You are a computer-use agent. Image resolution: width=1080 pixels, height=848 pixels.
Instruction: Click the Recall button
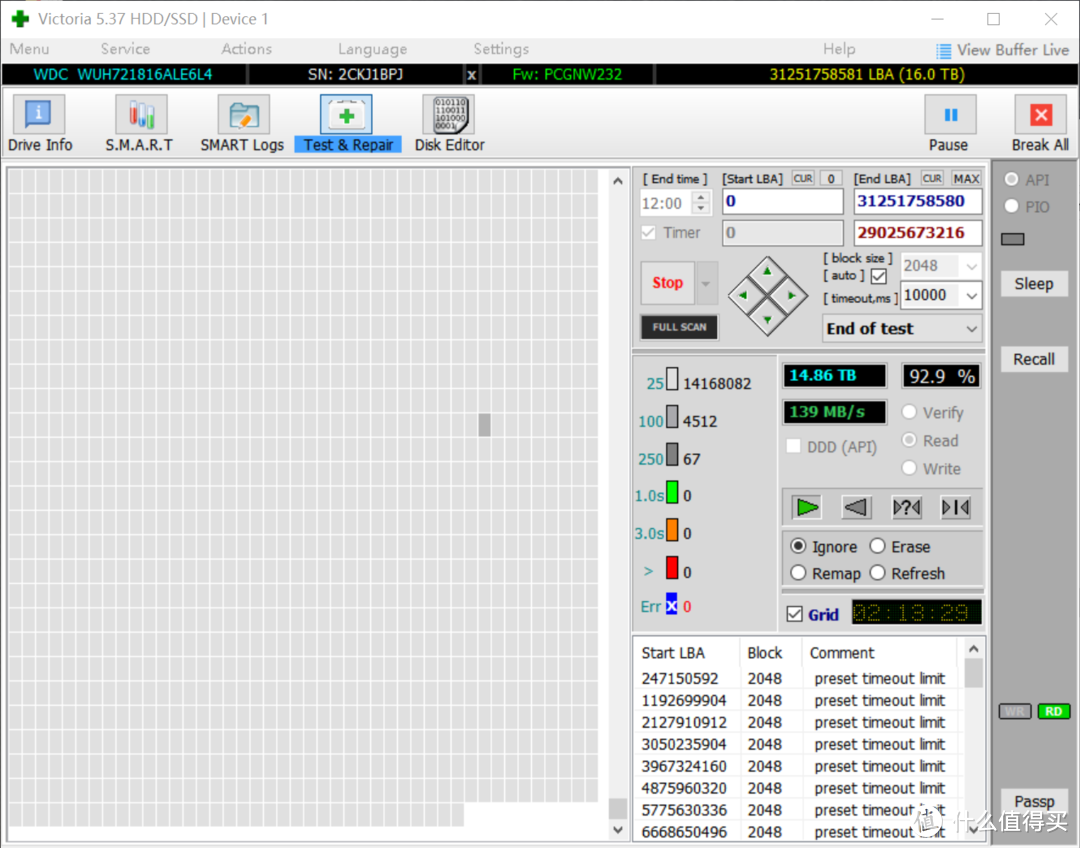tap(1034, 359)
